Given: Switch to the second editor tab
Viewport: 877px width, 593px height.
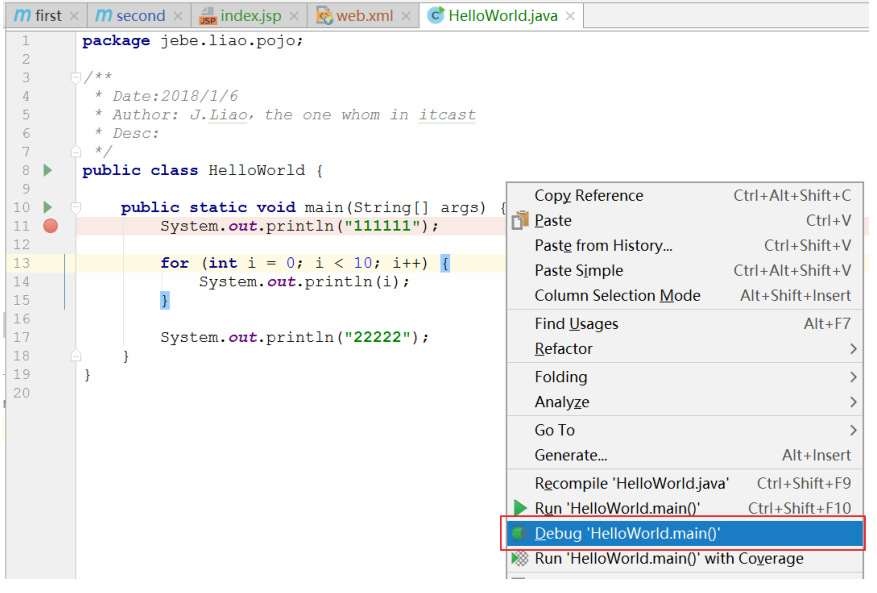Looking at the screenshot, I should coord(140,16).
